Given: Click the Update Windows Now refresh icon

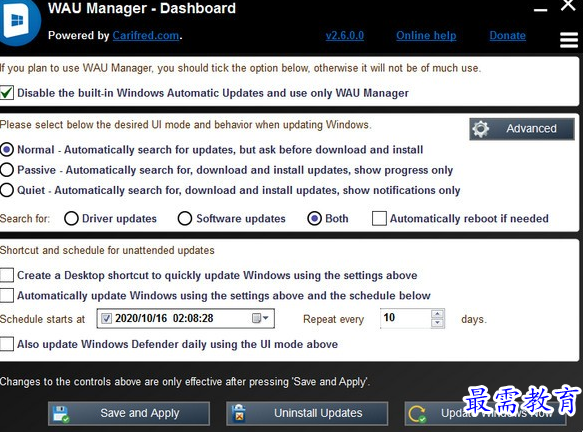Looking at the screenshot, I should click(417, 414).
